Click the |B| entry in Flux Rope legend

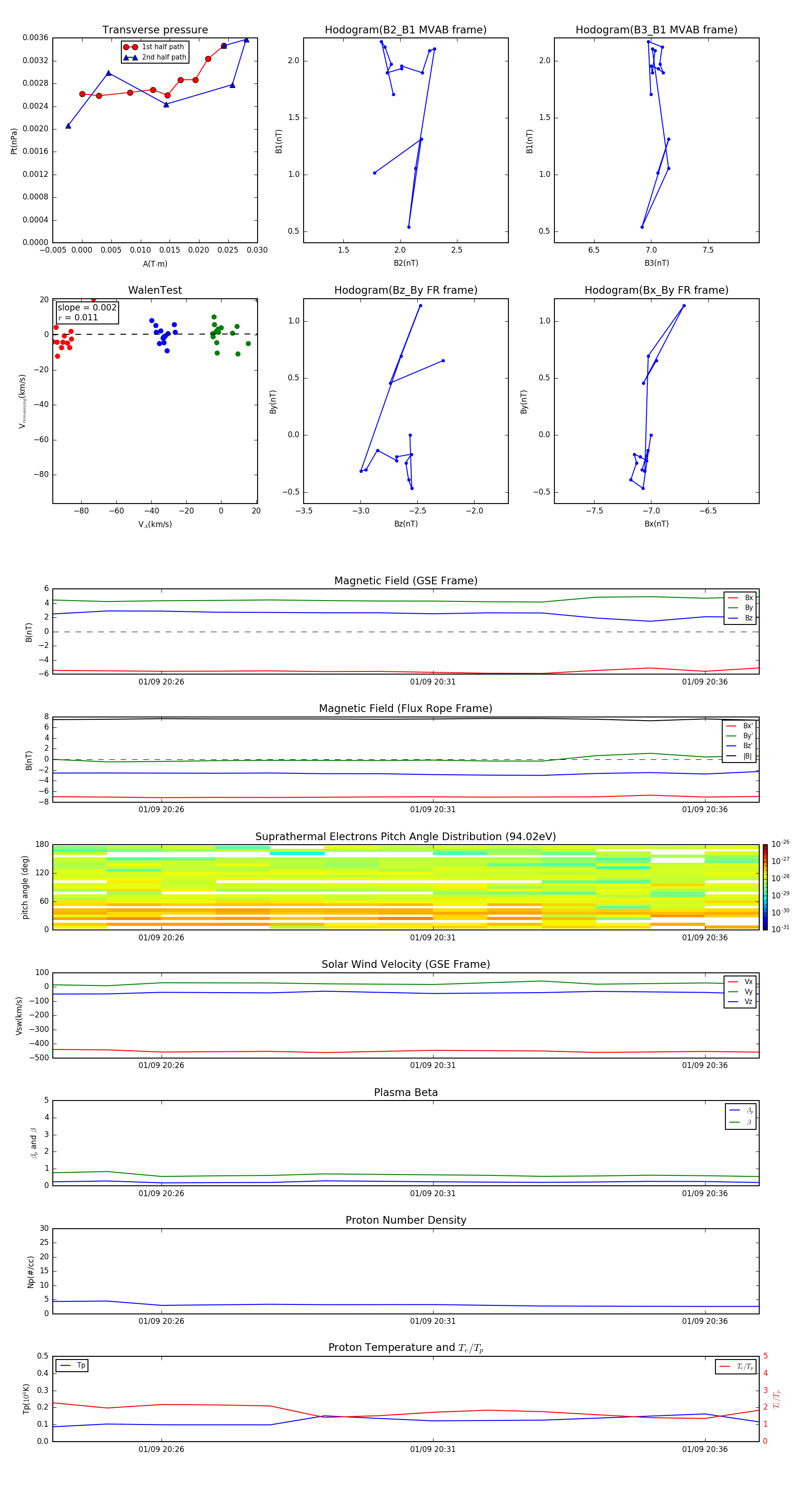tap(740, 757)
